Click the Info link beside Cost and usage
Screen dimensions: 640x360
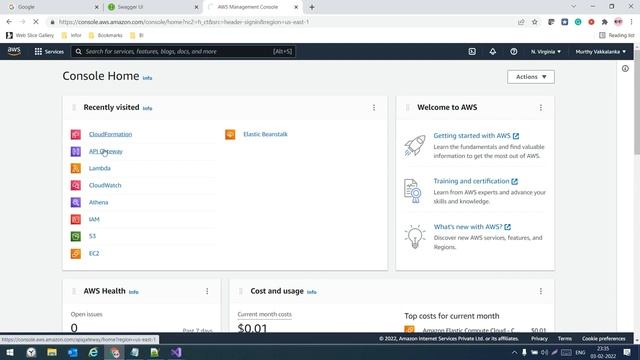[311, 292]
